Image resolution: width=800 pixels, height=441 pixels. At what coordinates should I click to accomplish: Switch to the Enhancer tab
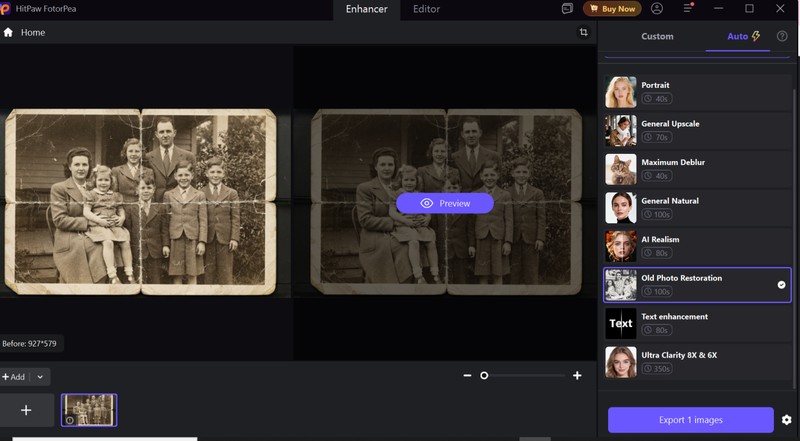click(x=366, y=9)
